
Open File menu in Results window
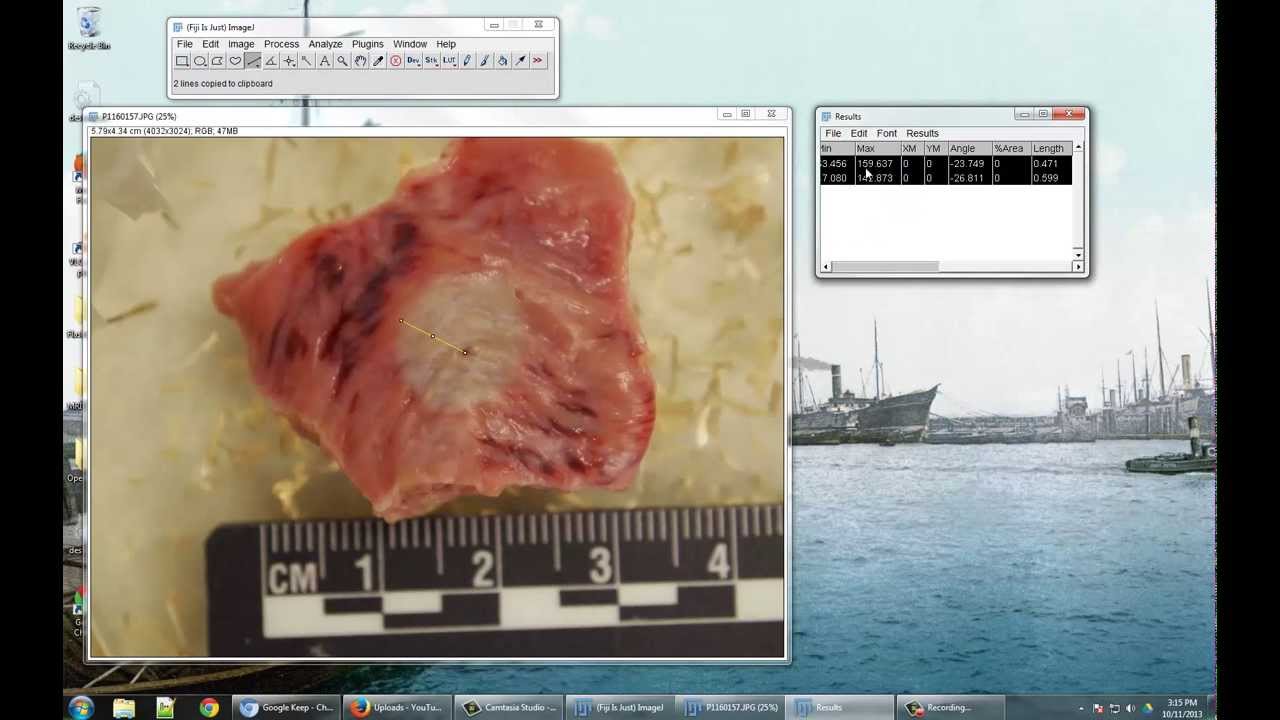[833, 133]
